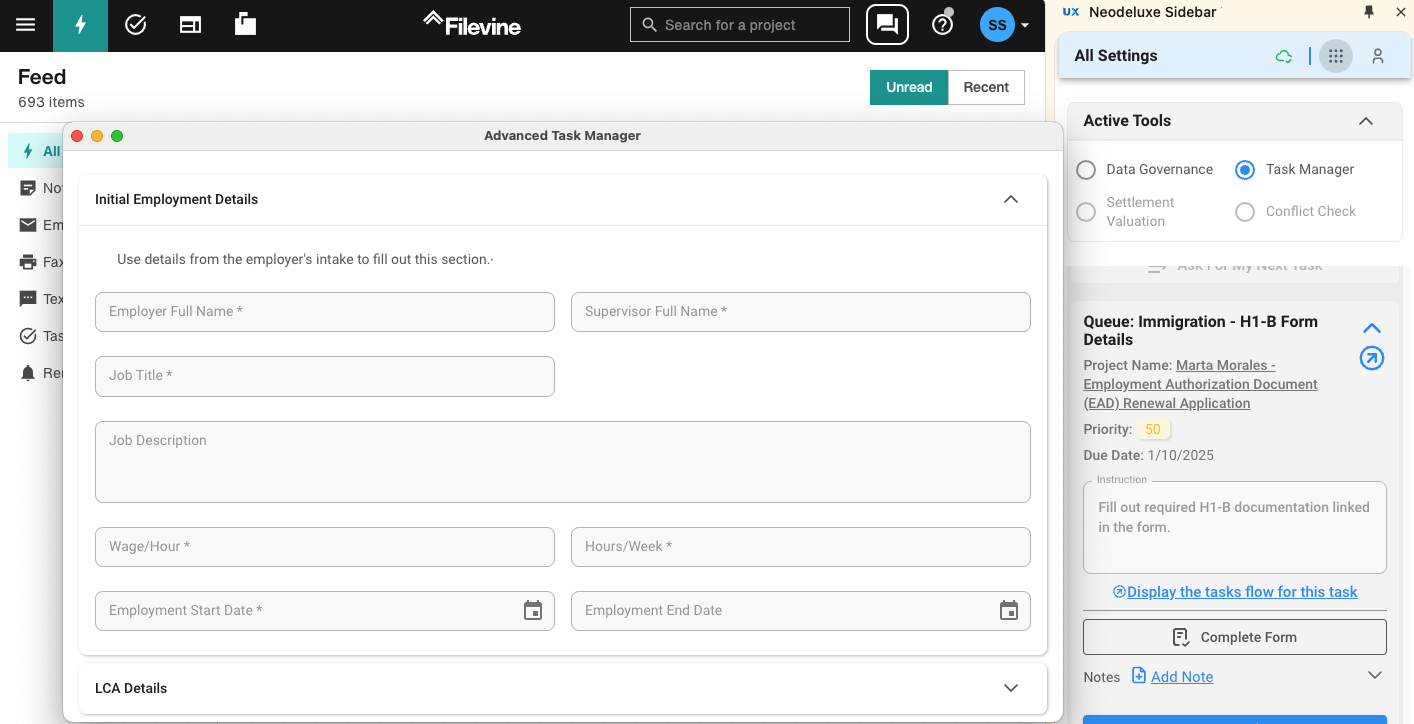Open the apps grid icon in sidebar
Viewport: 1414px width, 724px height.
click(x=1336, y=56)
